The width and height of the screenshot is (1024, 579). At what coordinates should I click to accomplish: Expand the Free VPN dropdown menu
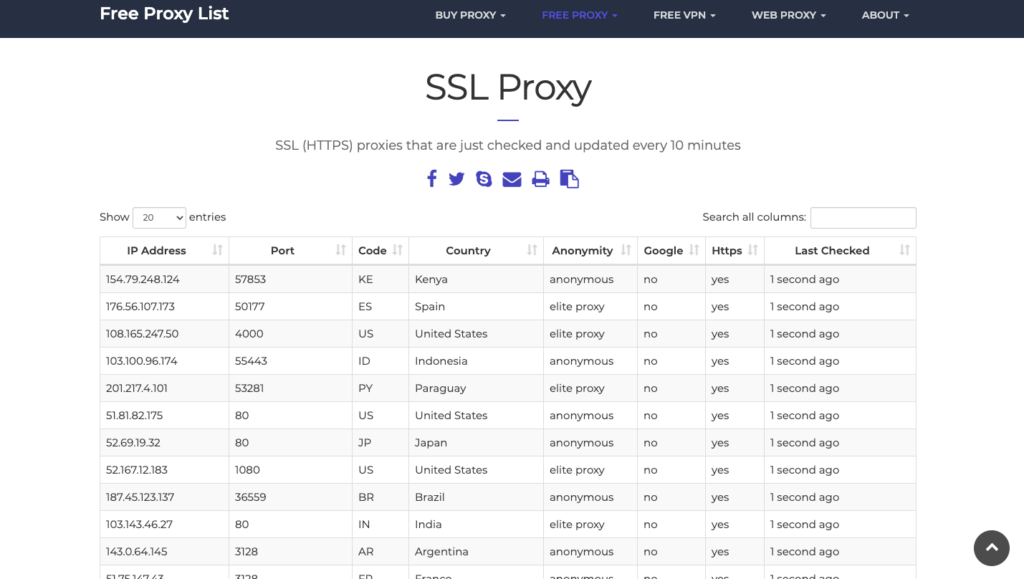684,15
